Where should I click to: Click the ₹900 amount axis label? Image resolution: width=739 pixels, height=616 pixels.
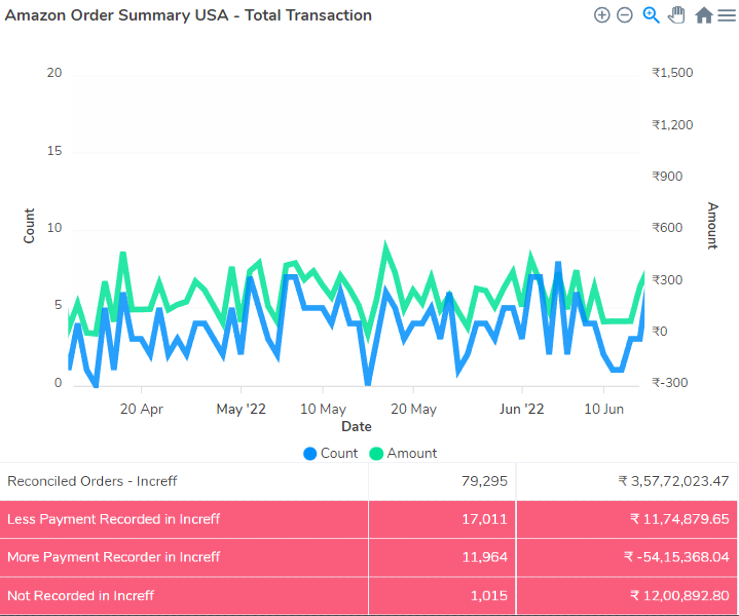point(667,176)
